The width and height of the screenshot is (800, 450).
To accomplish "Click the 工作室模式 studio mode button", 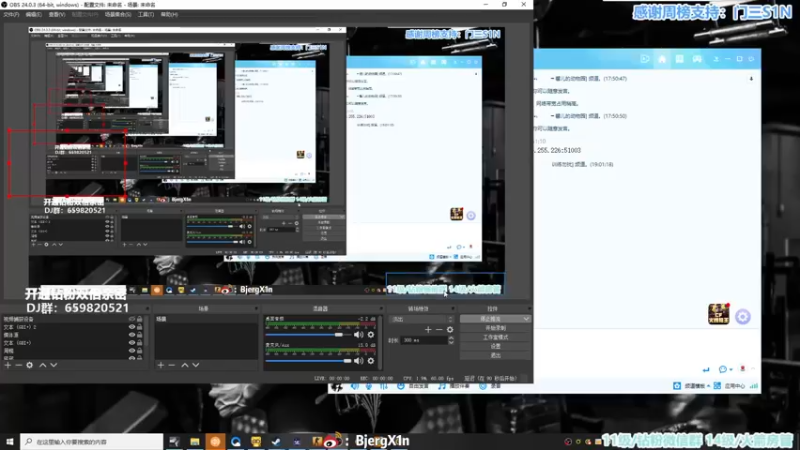I will point(495,337).
